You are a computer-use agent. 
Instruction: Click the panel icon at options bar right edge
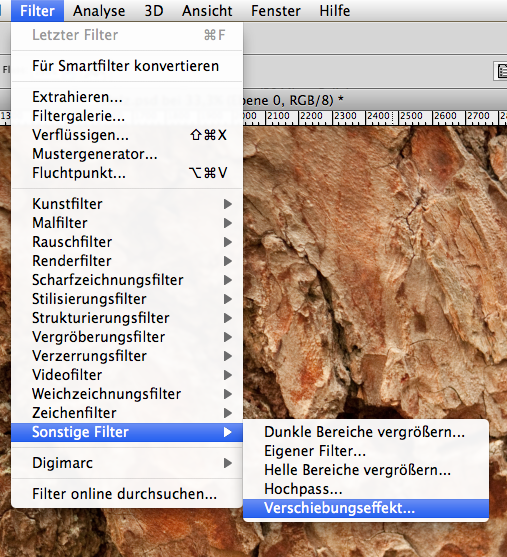click(x=501, y=71)
